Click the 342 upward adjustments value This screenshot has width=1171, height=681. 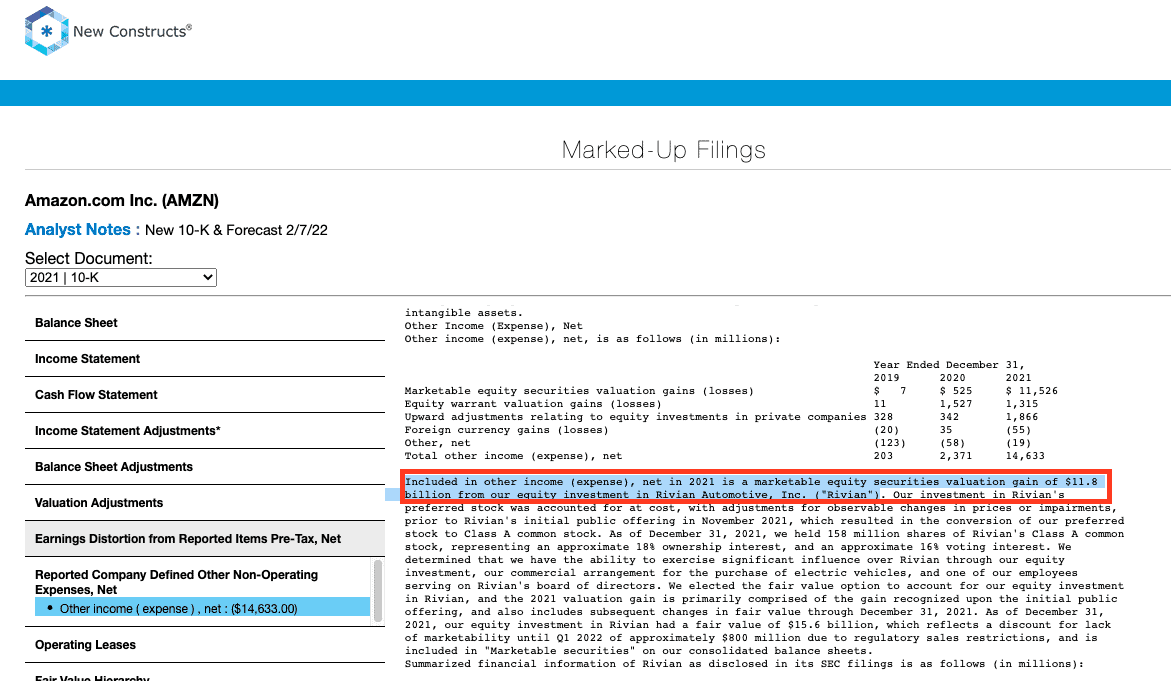pyautogui.click(x=949, y=417)
